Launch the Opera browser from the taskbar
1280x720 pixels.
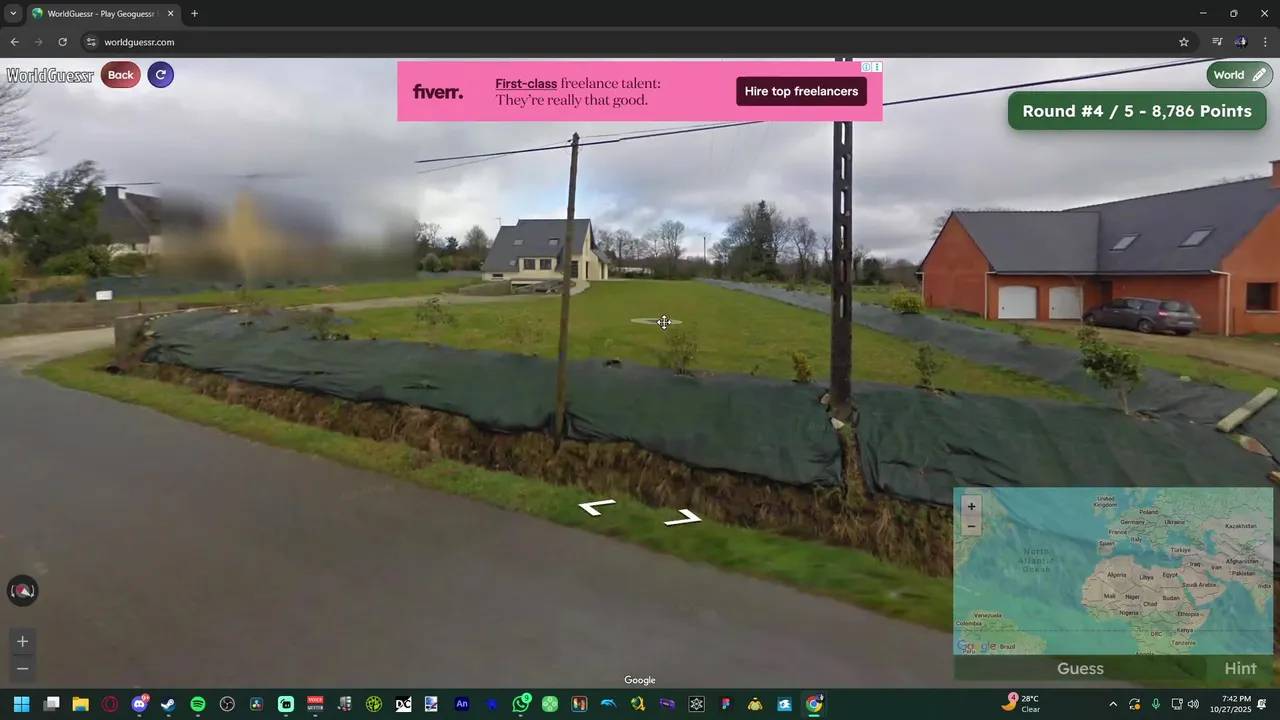(110, 704)
